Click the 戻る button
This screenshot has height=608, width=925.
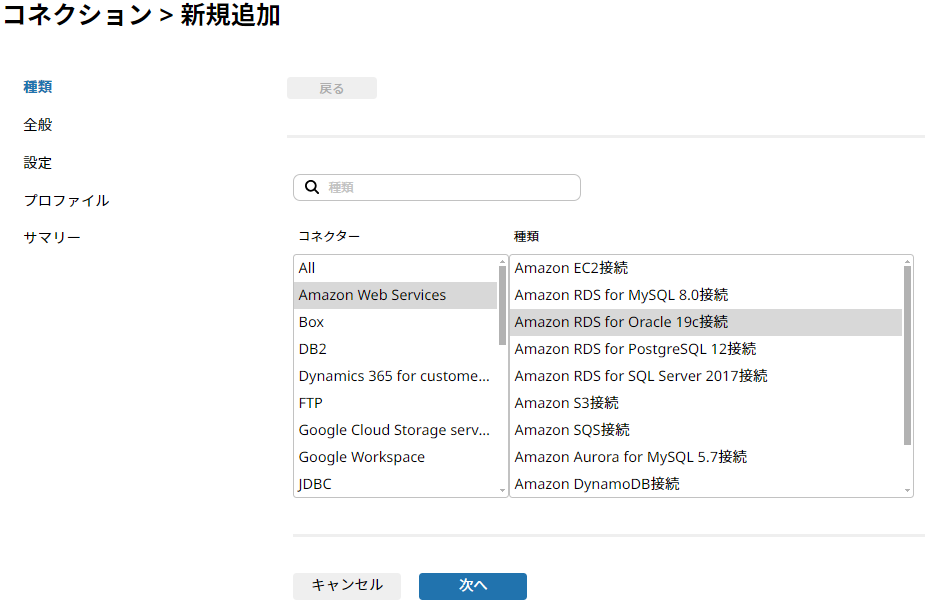[332, 88]
